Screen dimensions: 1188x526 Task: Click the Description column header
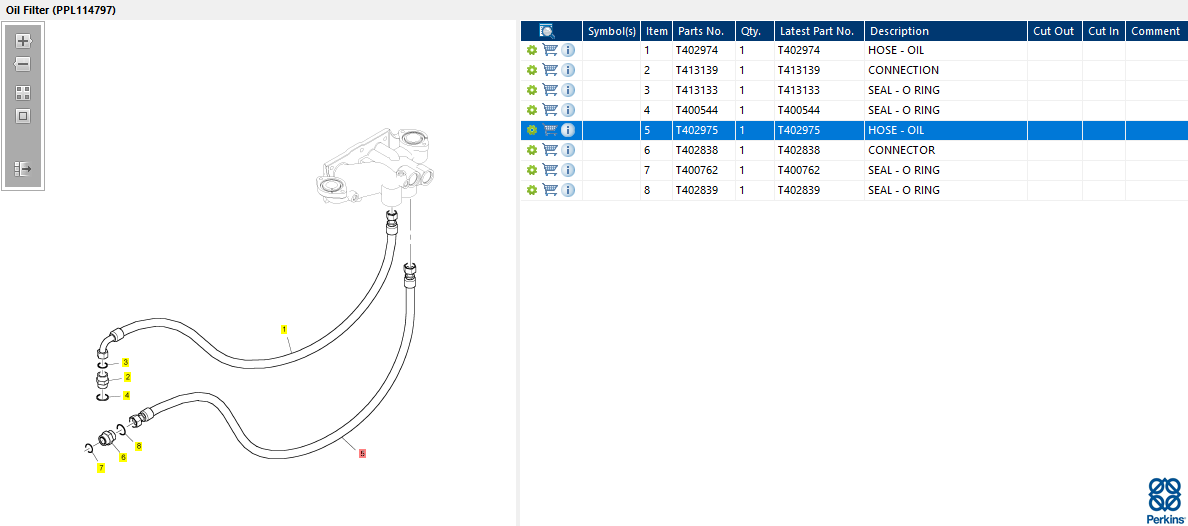point(899,31)
